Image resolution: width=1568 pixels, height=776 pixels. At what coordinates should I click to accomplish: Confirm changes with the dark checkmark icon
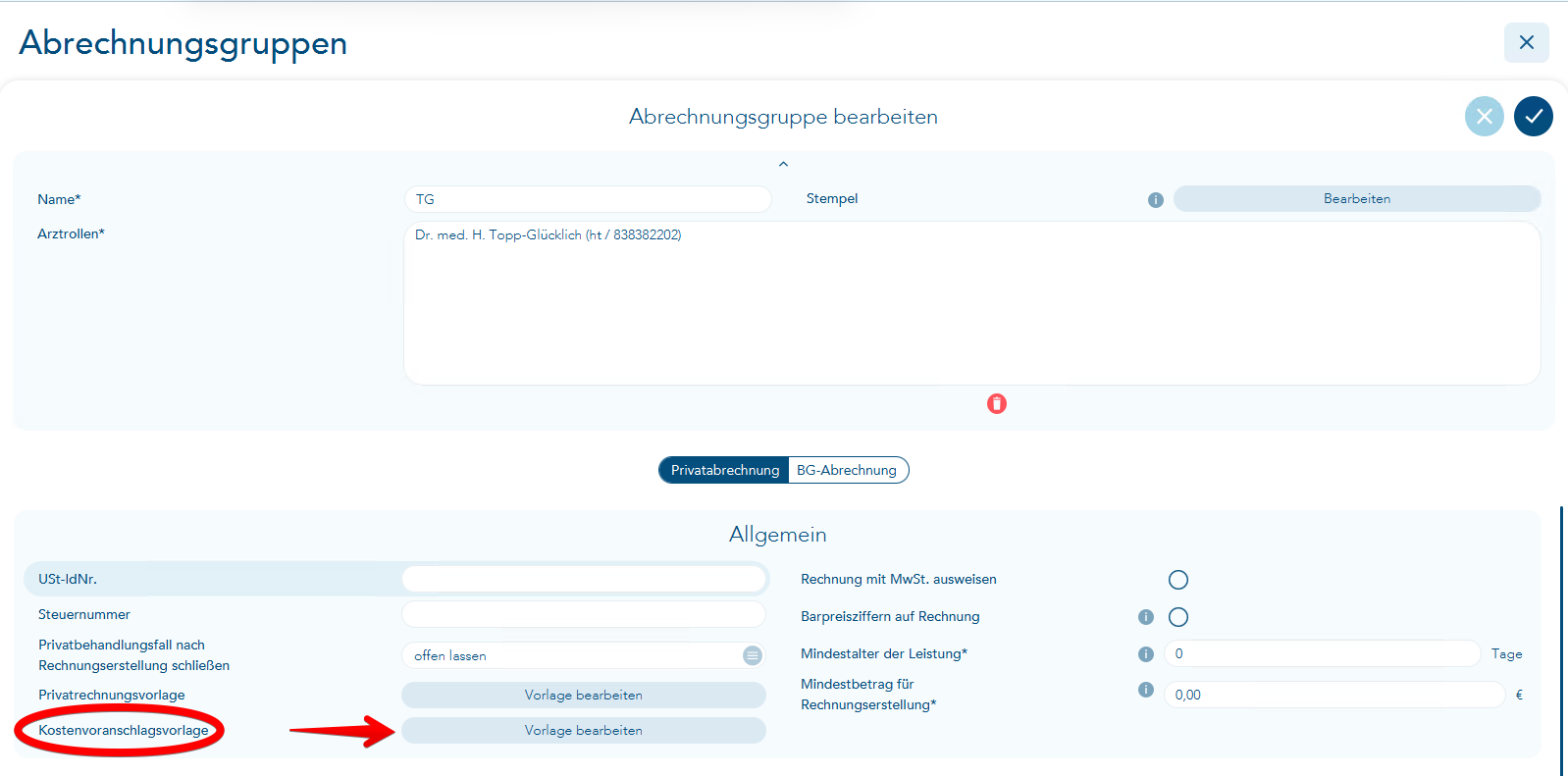click(1533, 117)
